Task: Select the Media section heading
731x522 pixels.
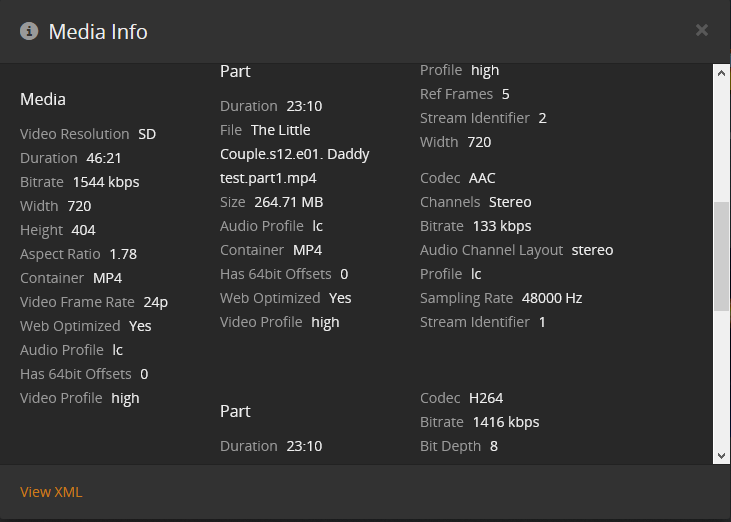Action: pyautogui.click(x=43, y=99)
